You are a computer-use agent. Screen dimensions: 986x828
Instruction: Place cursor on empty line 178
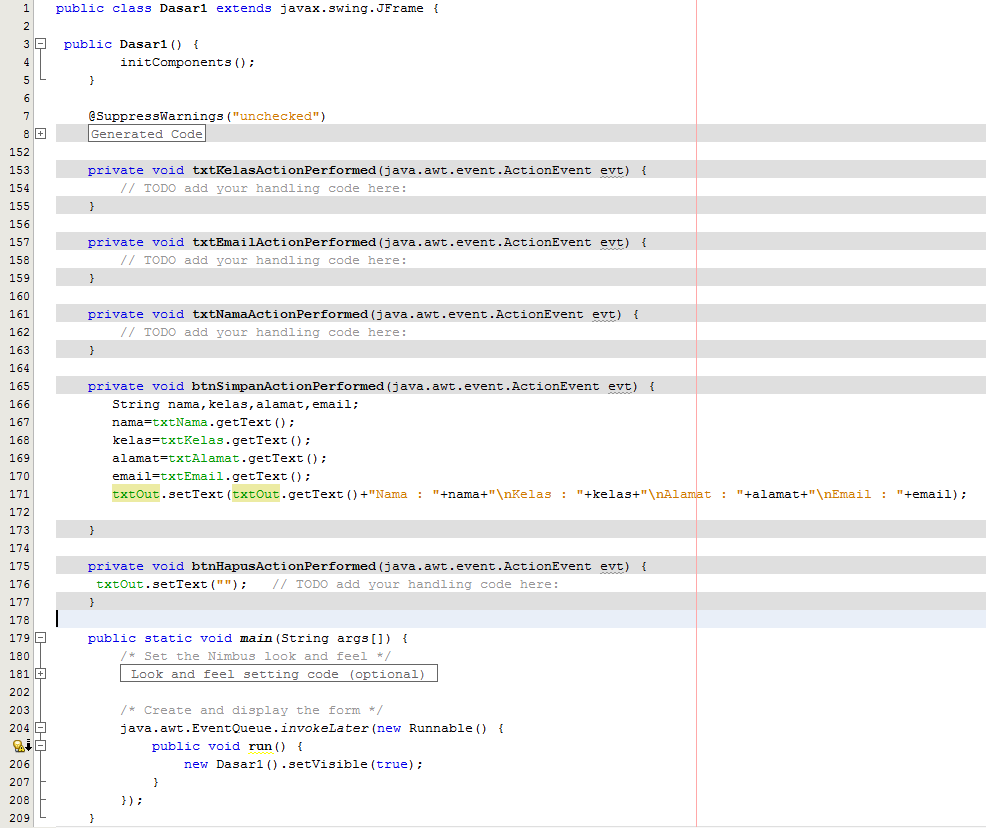click(x=521, y=620)
